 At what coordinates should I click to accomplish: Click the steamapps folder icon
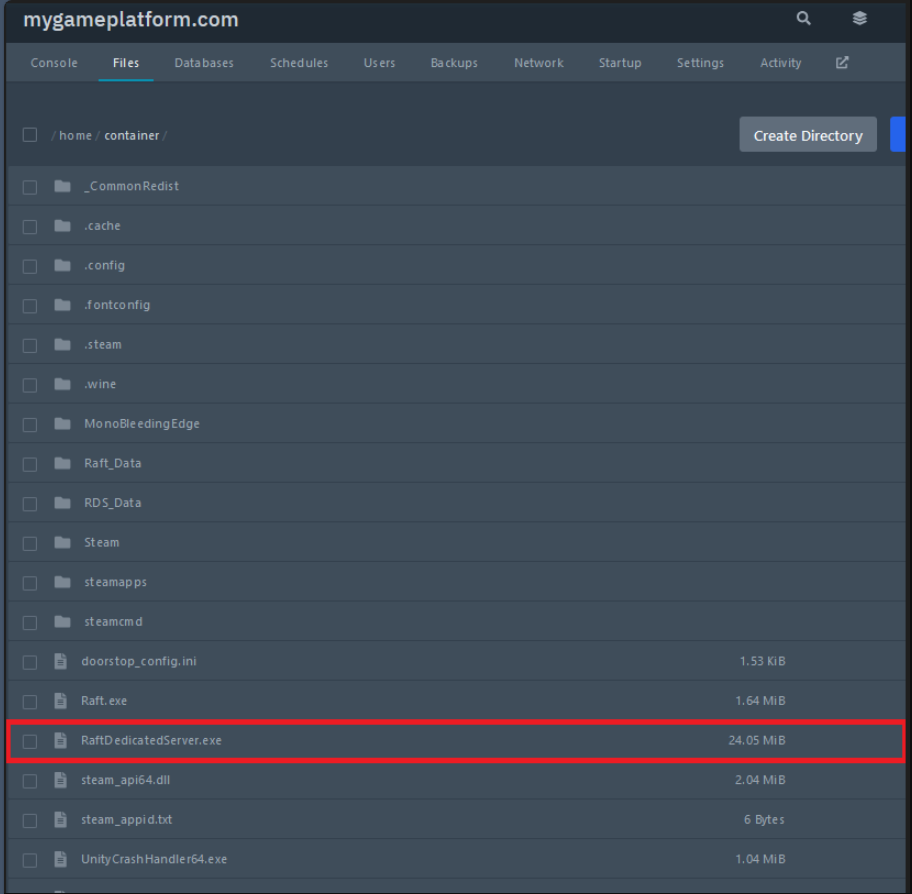(x=62, y=582)
